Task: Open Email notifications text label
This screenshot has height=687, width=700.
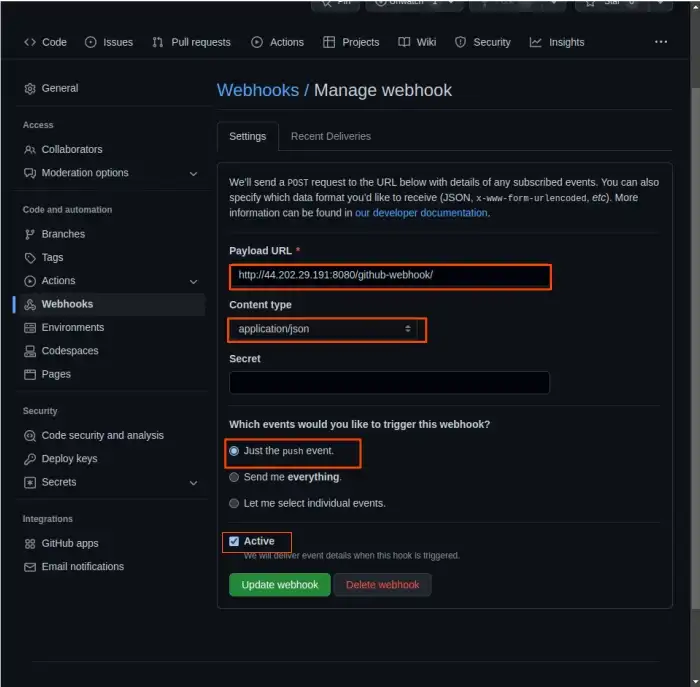Action: coord(83,567)
